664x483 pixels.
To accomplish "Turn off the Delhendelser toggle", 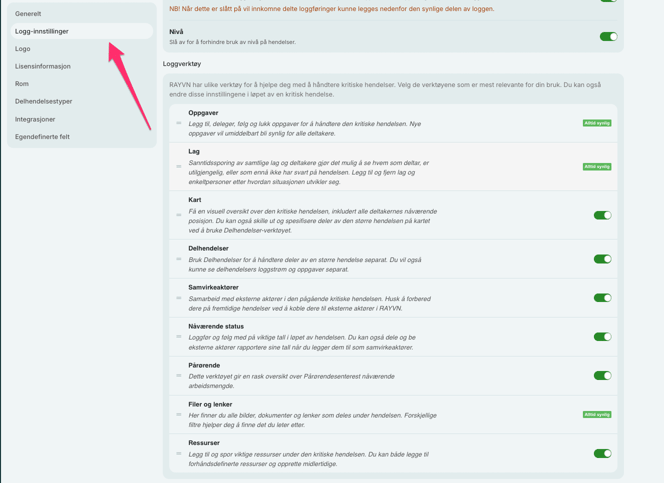I will point(602,259).
